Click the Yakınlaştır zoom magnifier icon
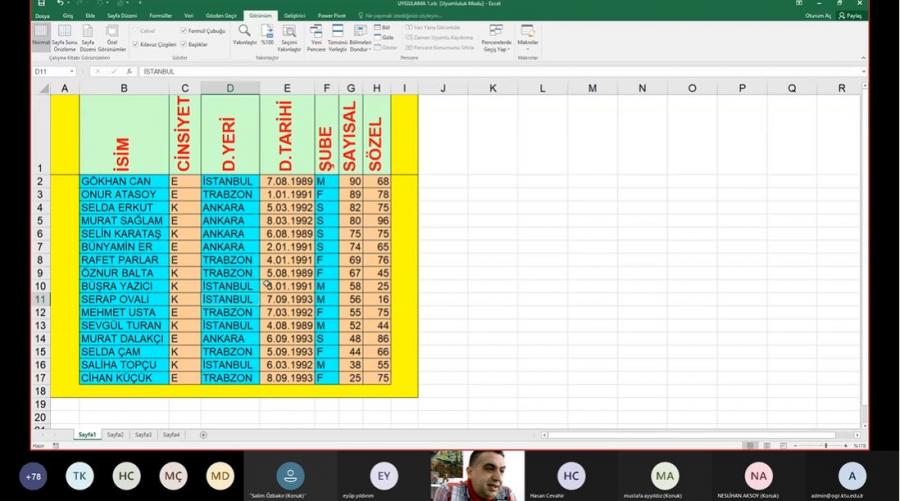This screenshot has width=900, height=501. click(244, 33)
